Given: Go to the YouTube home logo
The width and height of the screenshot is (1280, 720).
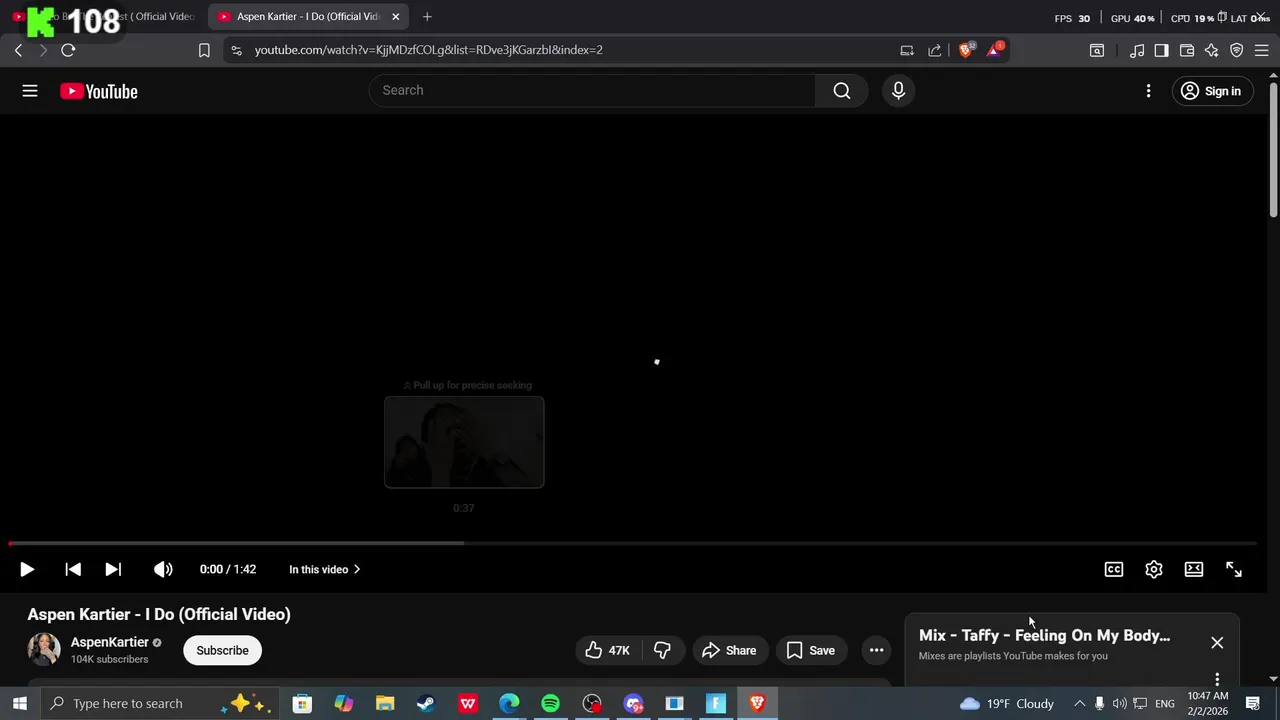Looking at the screenshot, I should [98, 91].
